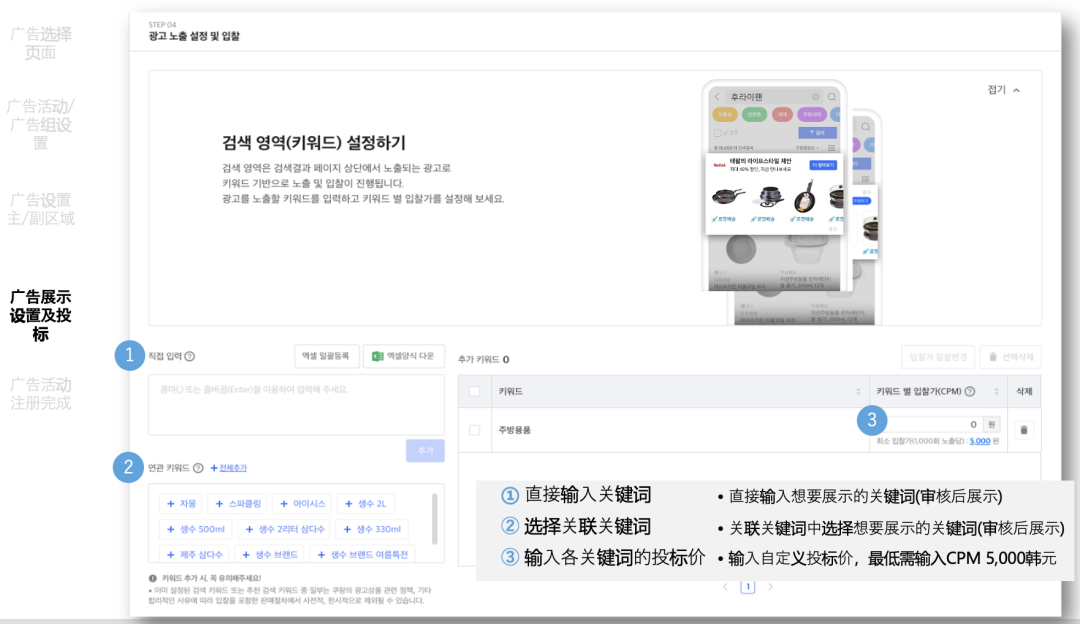Add the related keyword 아이시스
The image size is (1080, 624).
point(302,503)
